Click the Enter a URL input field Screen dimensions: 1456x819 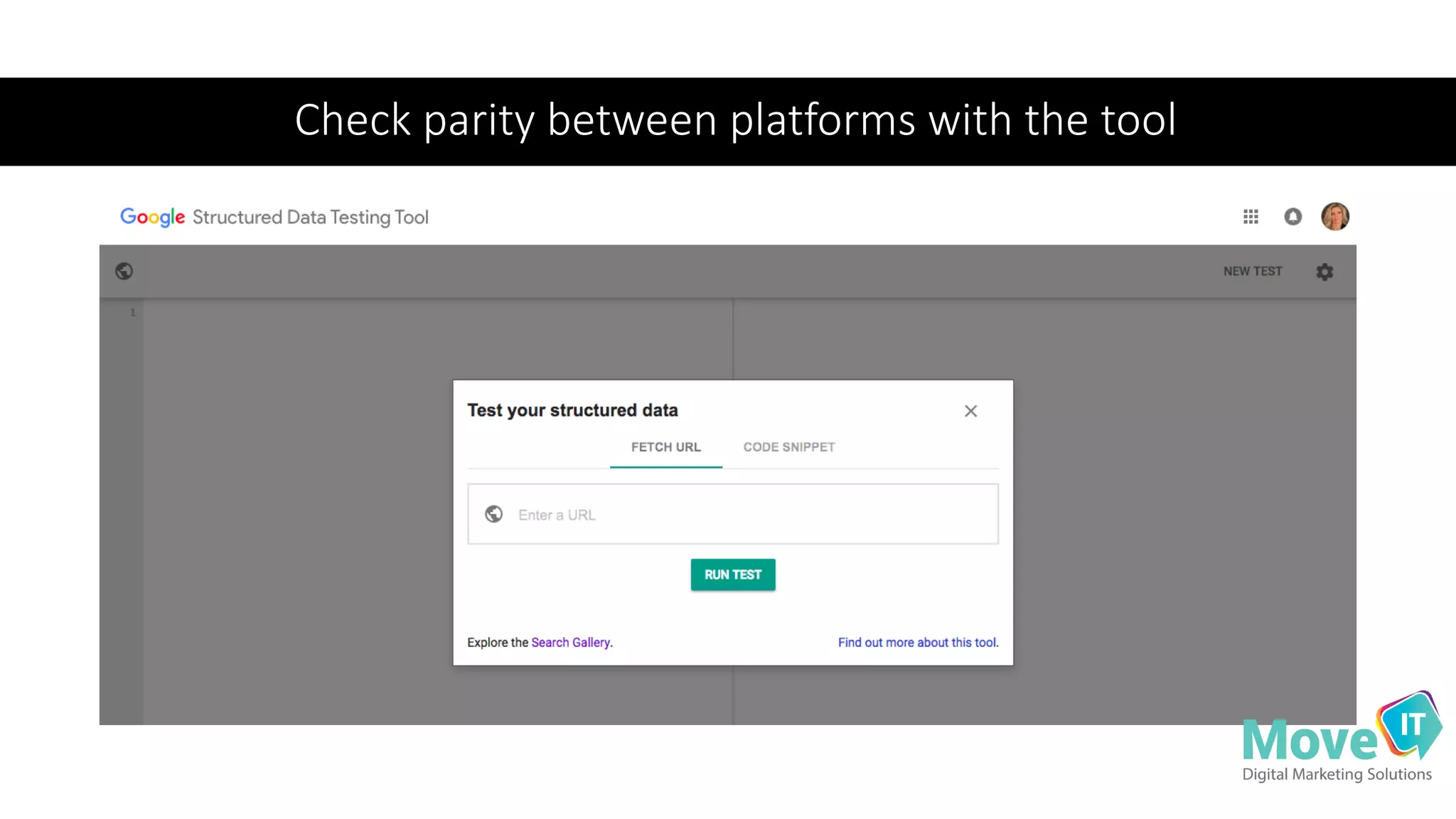coord(733,514)
